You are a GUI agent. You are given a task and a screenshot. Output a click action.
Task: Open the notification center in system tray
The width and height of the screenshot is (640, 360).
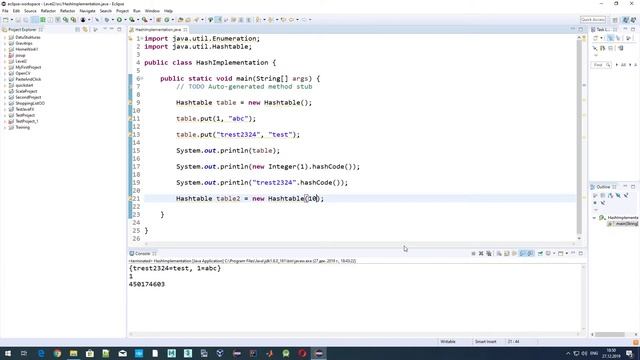[629, 353]
